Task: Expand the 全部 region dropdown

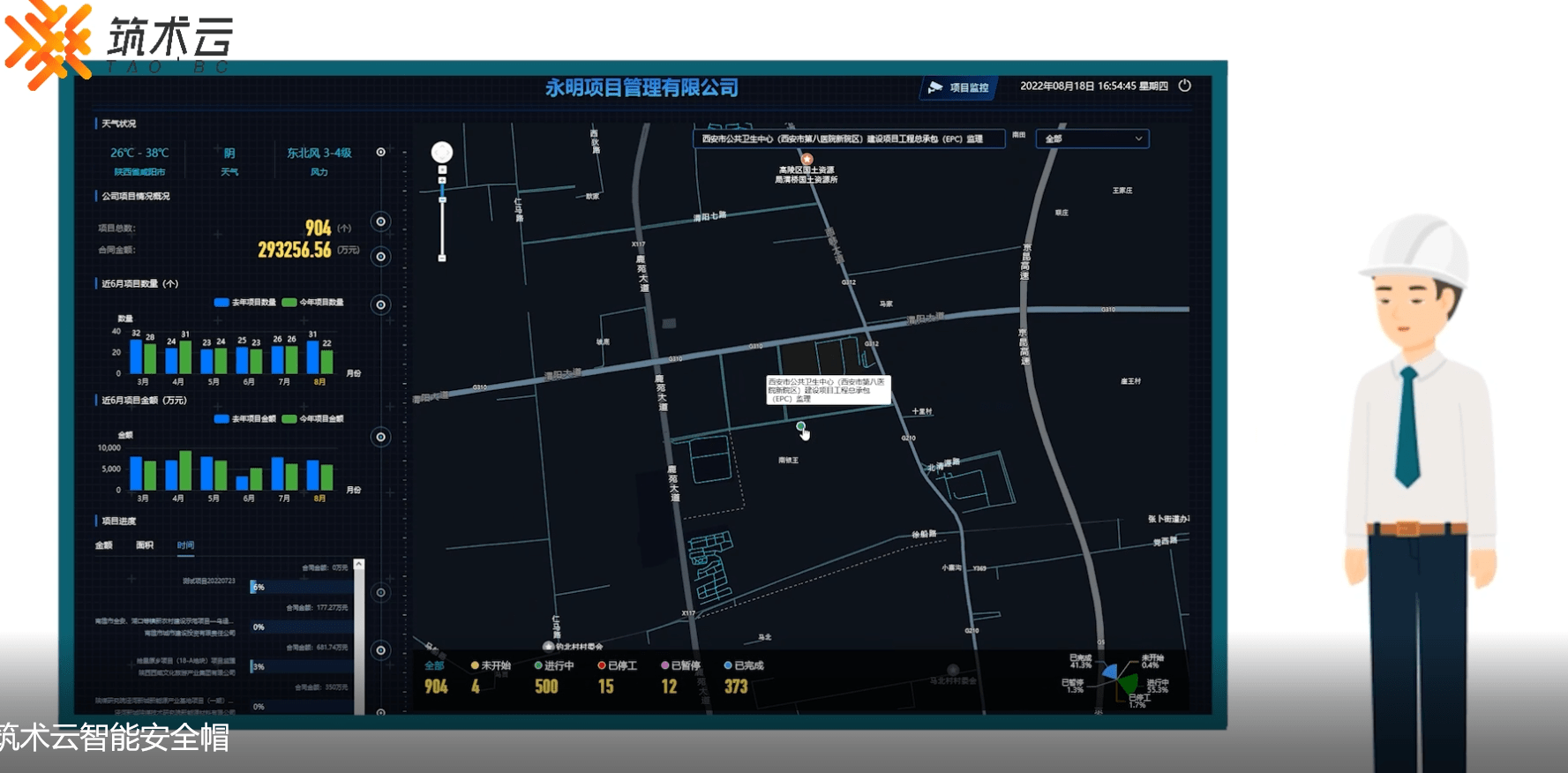Action: [1093, 139]
